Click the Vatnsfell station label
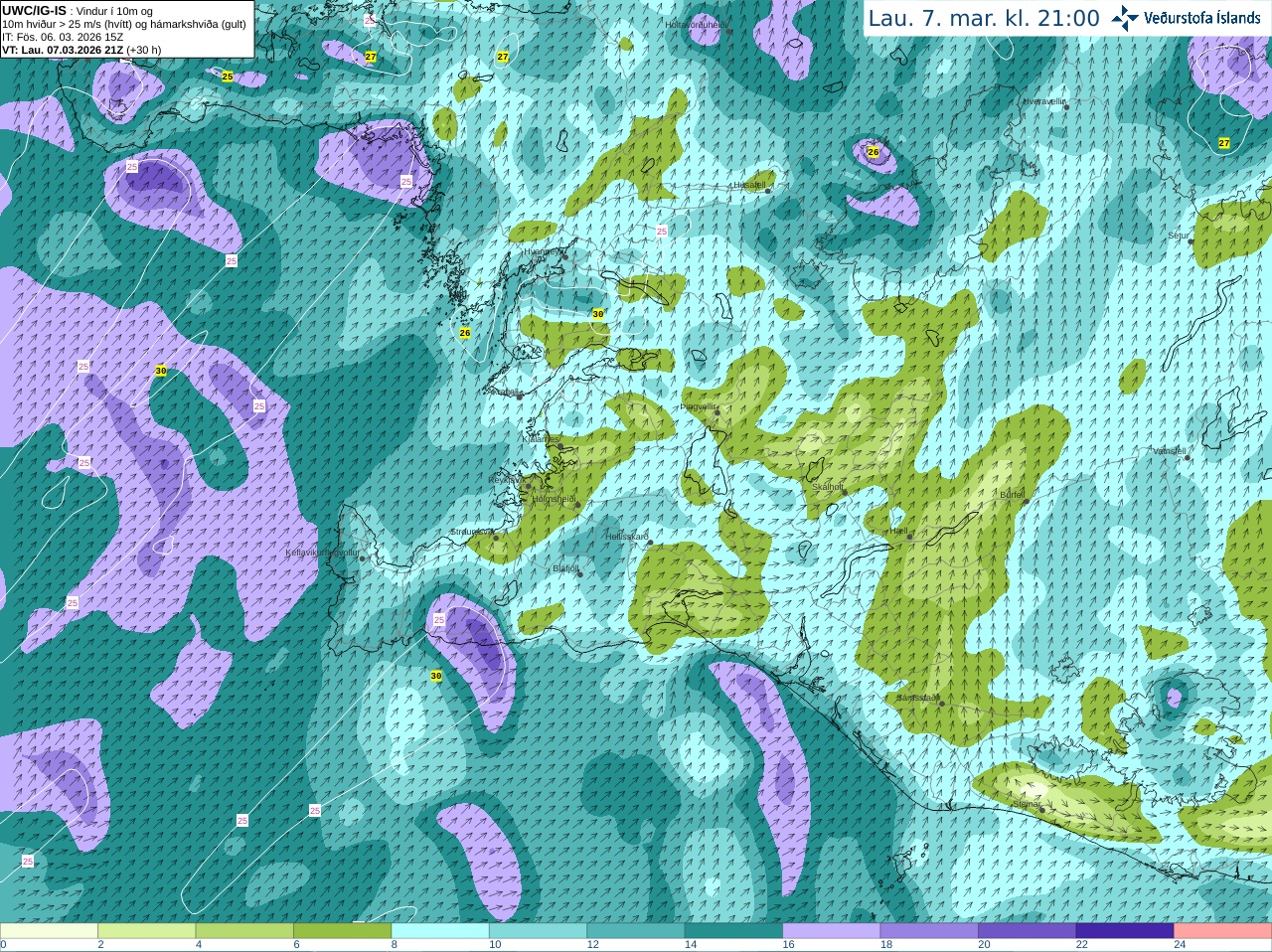 (x=1170, y=450)
